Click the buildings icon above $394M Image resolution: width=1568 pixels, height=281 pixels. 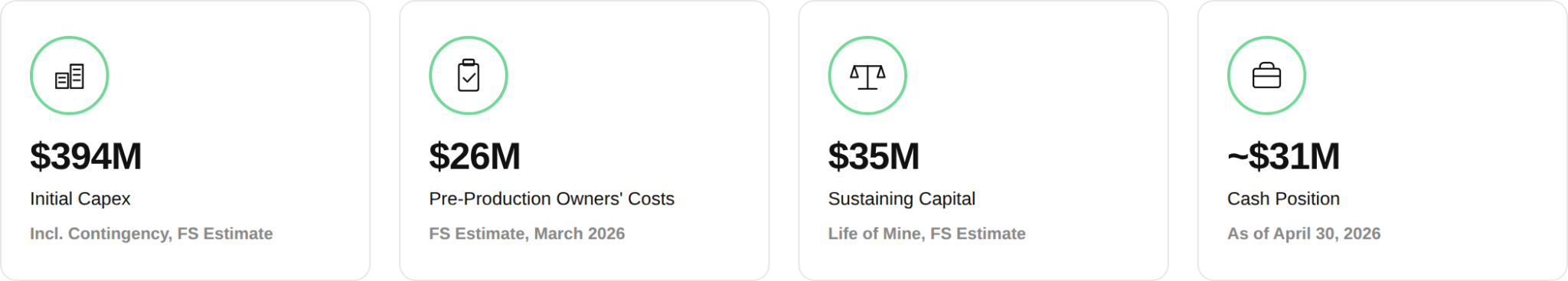[x=70, y=76]
